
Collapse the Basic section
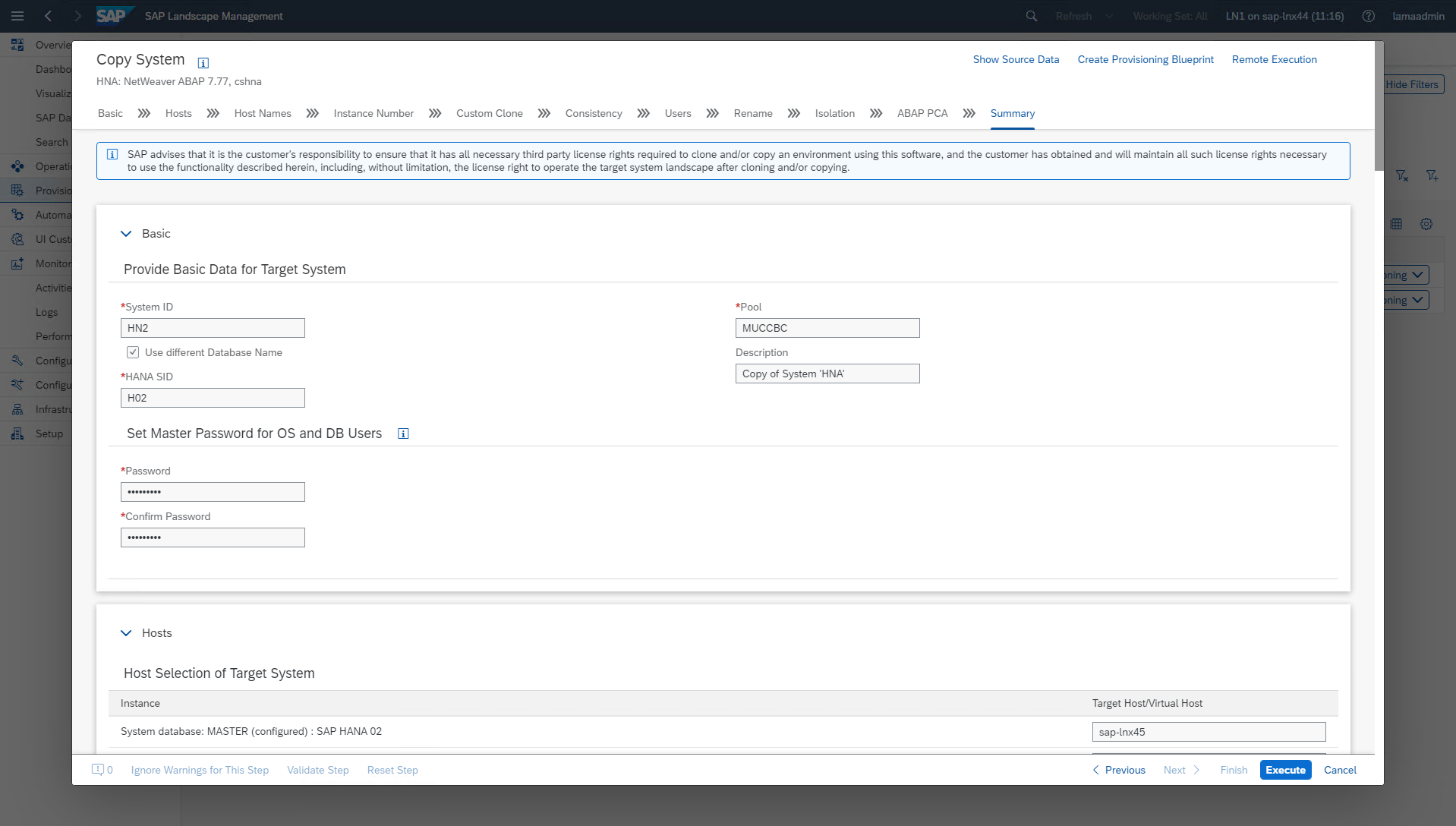click(126, 234)
